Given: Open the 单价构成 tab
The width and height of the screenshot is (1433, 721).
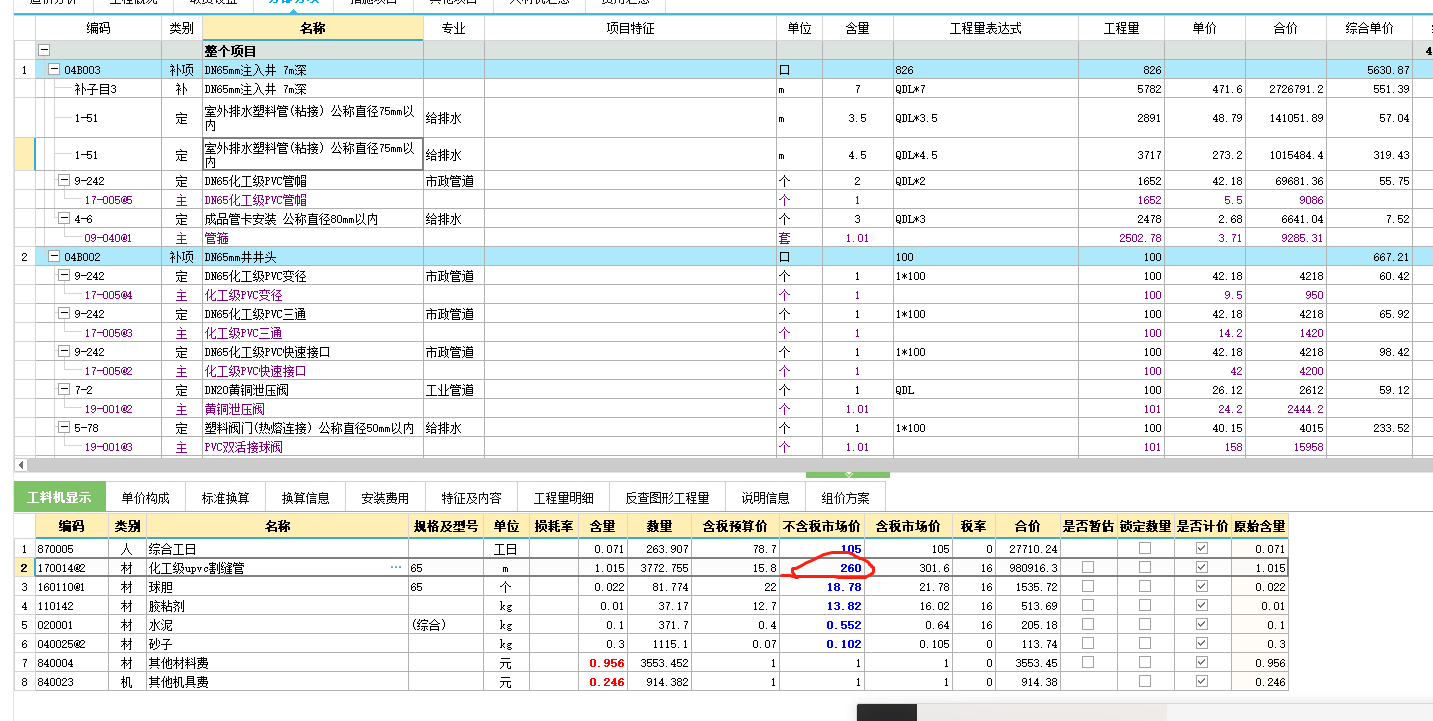Looking at the screenshot, I should (146, 497).
